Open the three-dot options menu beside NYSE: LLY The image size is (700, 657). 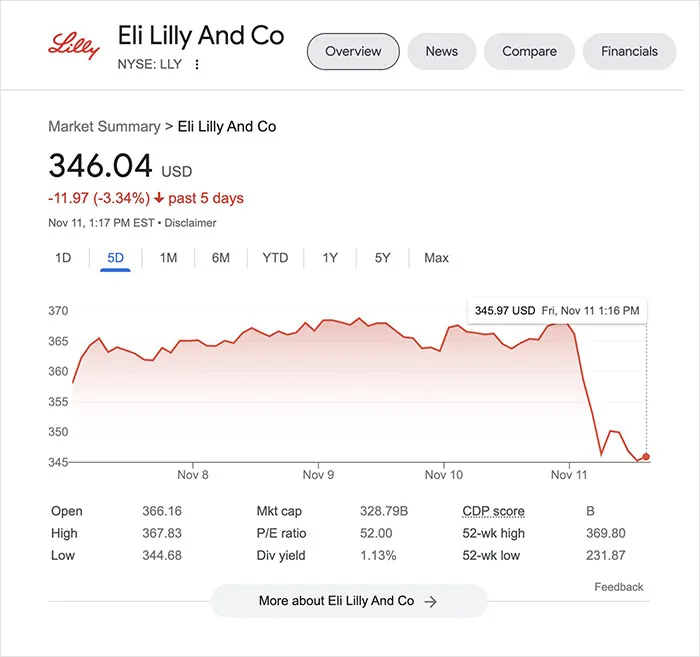196,65
